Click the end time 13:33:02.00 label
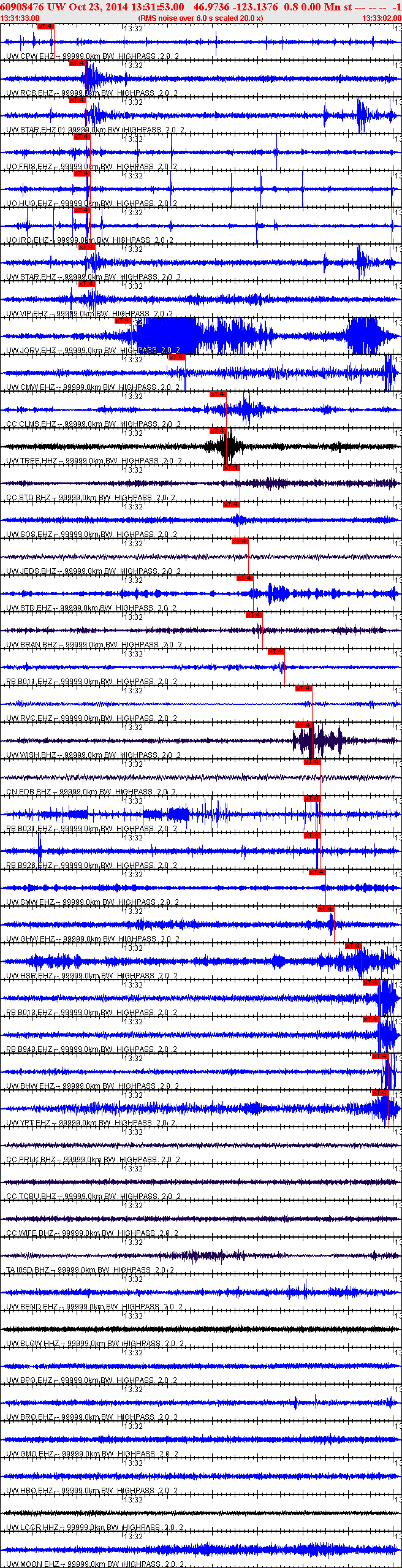Image resolution: width=402 pixels, height=1568 pixels. point(382,18)
